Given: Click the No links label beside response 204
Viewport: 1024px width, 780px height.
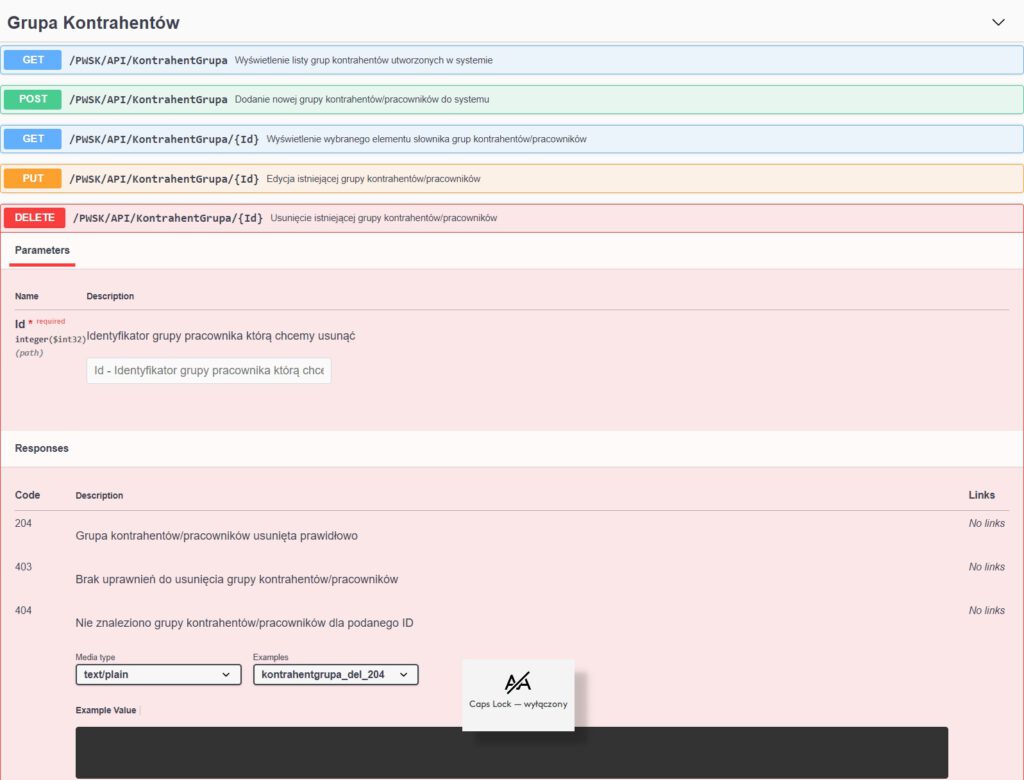Looking at the screenshot, I should coord(986,522).
